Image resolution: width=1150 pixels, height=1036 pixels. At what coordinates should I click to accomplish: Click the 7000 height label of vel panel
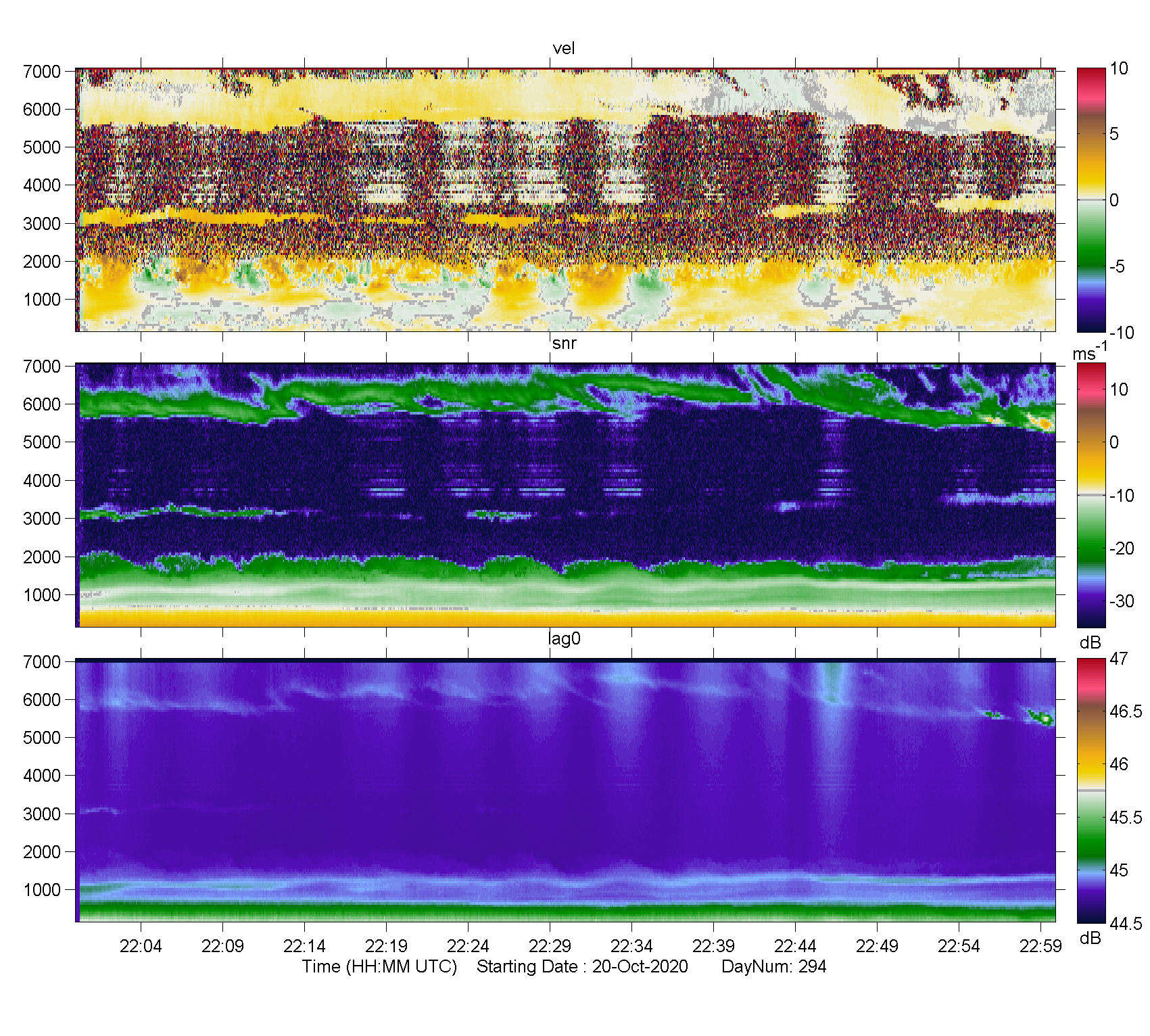point(42,71)
